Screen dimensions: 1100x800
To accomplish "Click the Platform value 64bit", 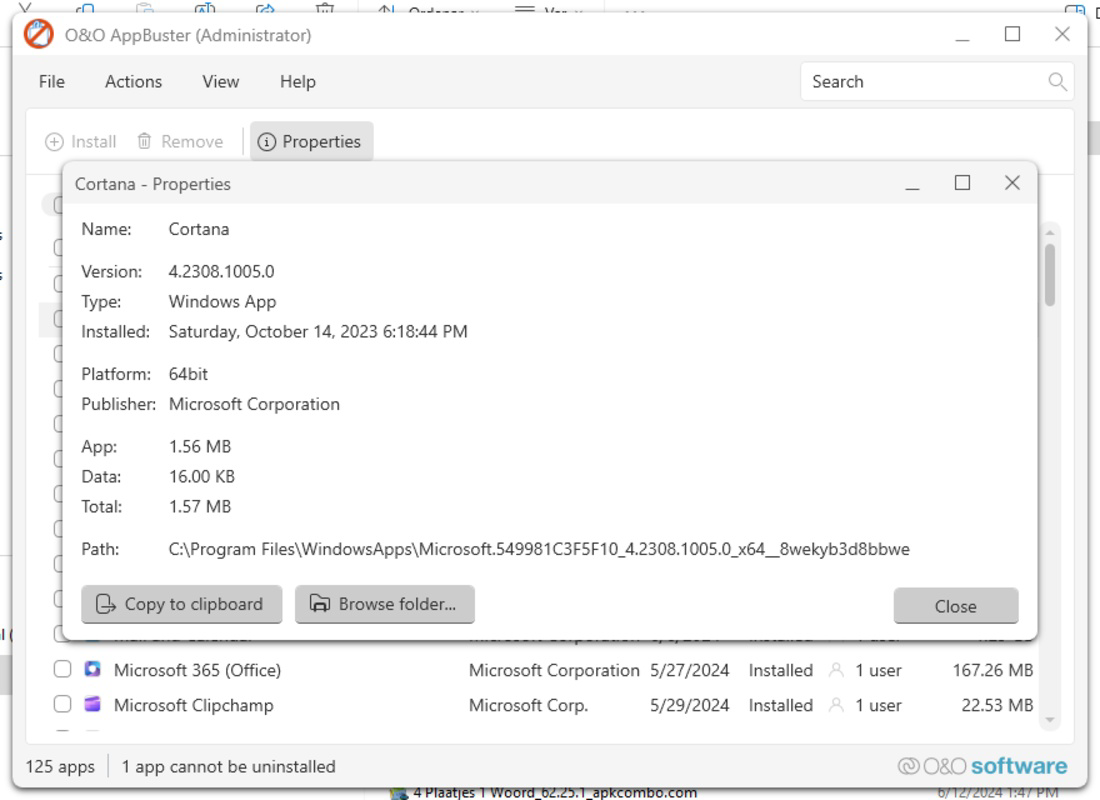I will click(x=188, y=374).
